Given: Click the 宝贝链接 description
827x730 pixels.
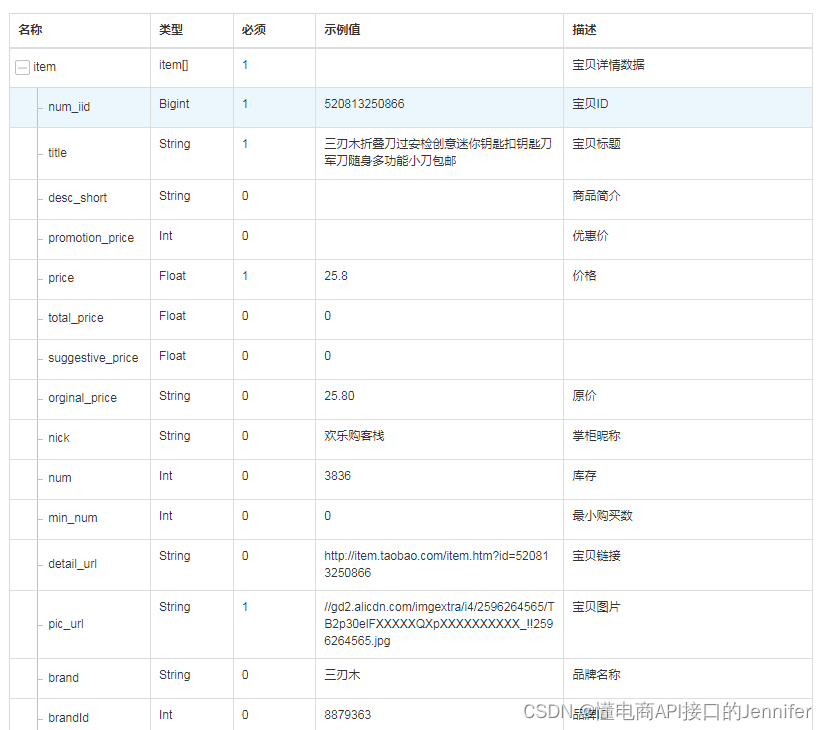Looking at the screenshot, I should click(x=597, y=556).
